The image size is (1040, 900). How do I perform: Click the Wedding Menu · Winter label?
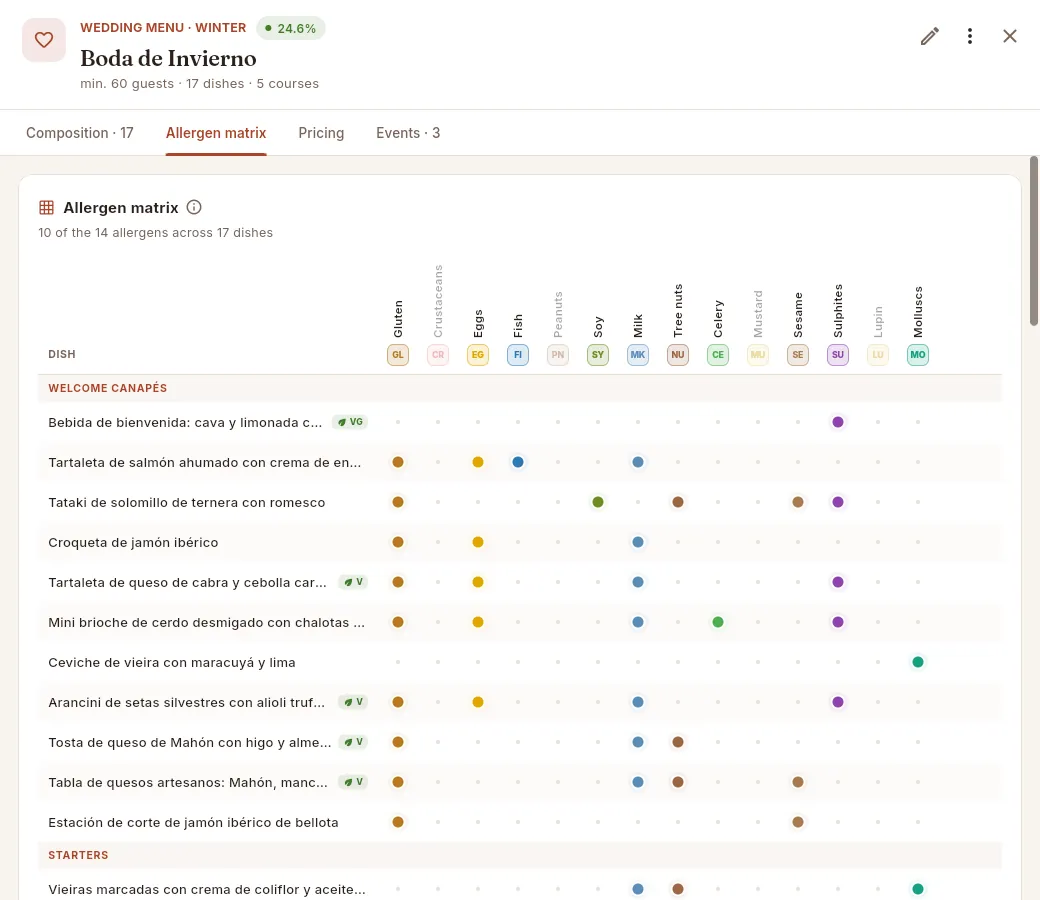tap(163, 28)
